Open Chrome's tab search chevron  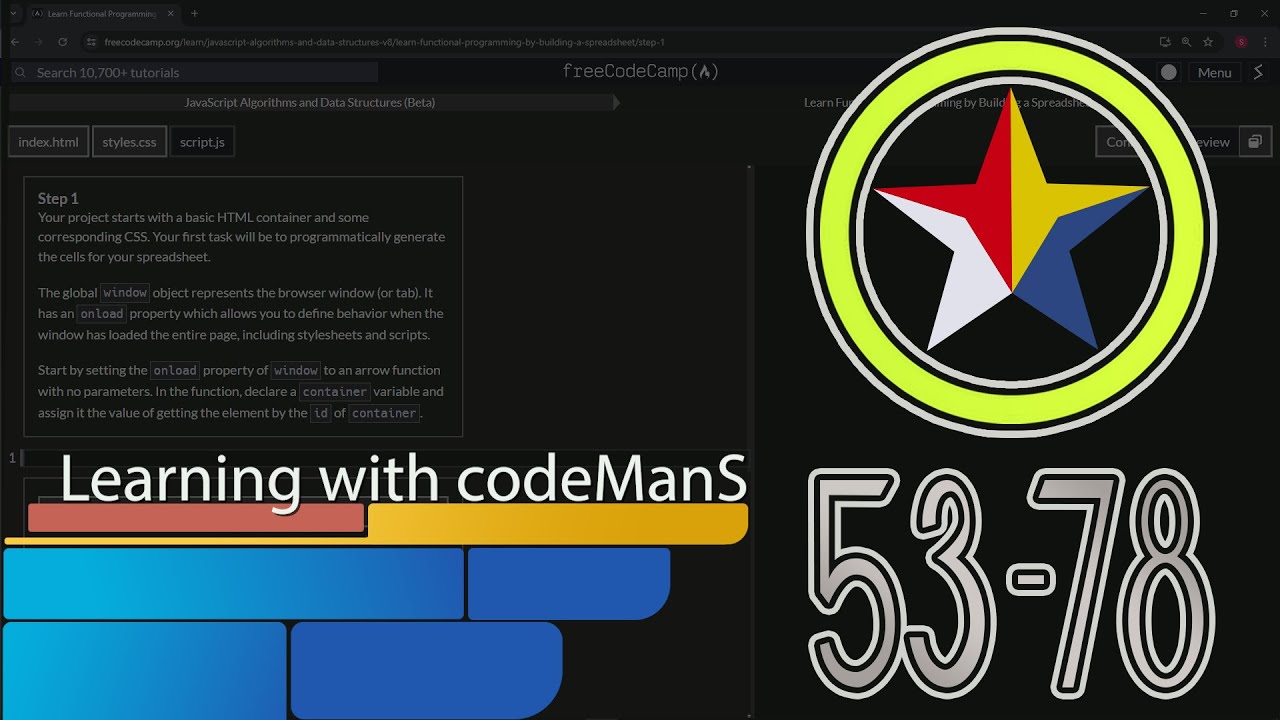(x=14, y=13)
